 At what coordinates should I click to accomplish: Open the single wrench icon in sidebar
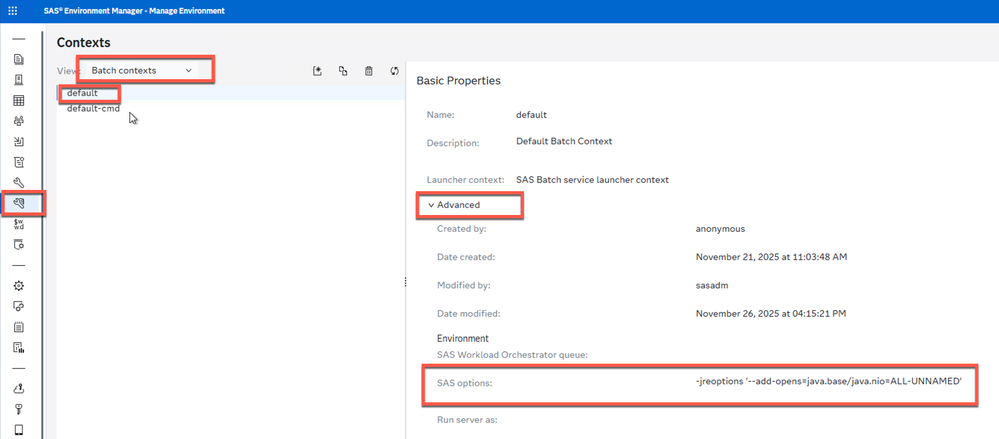pos(18,183)
